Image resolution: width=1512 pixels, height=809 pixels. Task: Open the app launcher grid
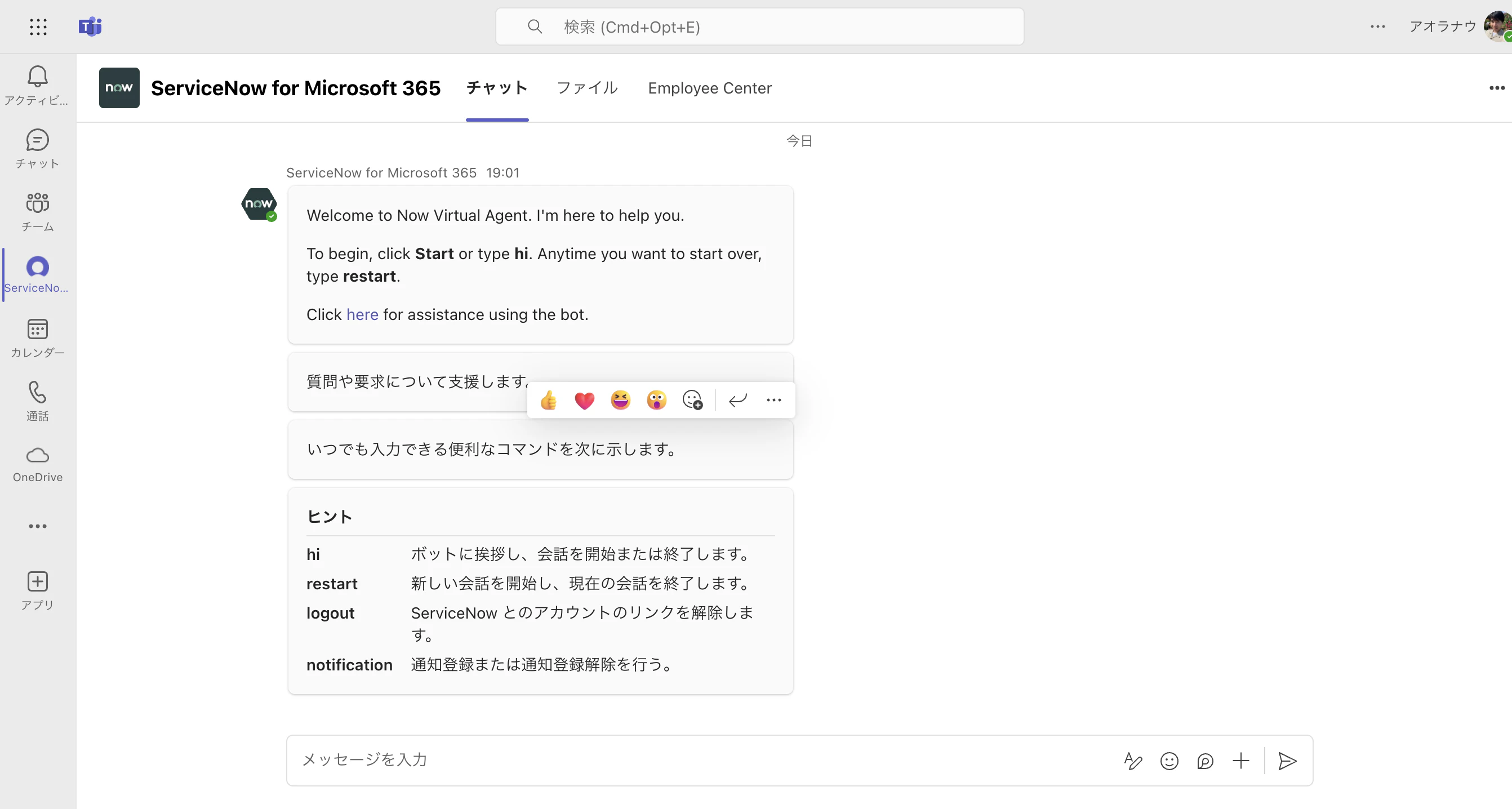[38, 26]
